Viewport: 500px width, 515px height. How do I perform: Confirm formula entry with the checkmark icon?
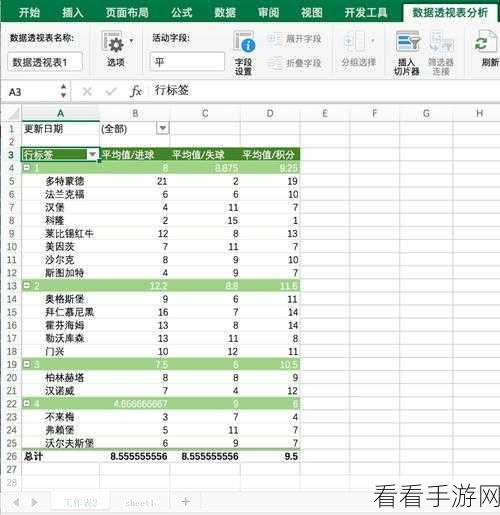(x=111, y=91)
